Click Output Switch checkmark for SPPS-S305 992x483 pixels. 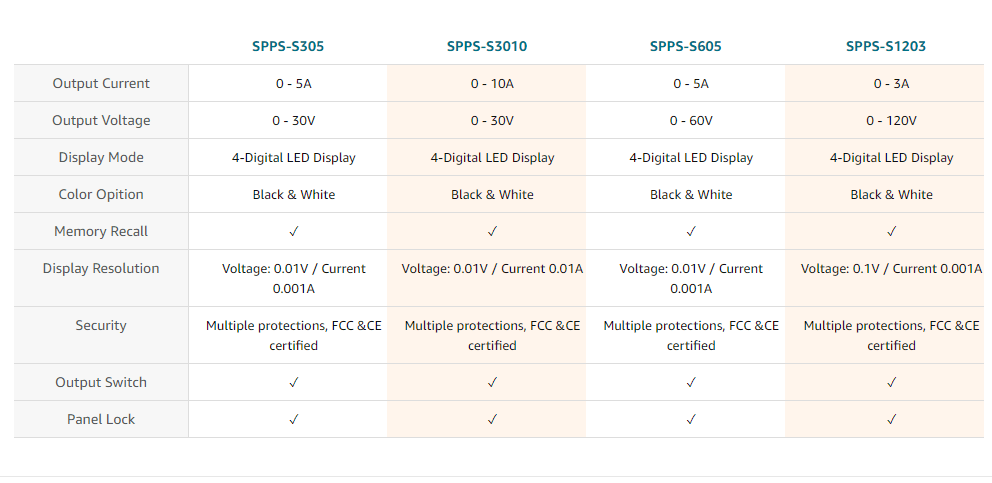[x=294, y=382]
